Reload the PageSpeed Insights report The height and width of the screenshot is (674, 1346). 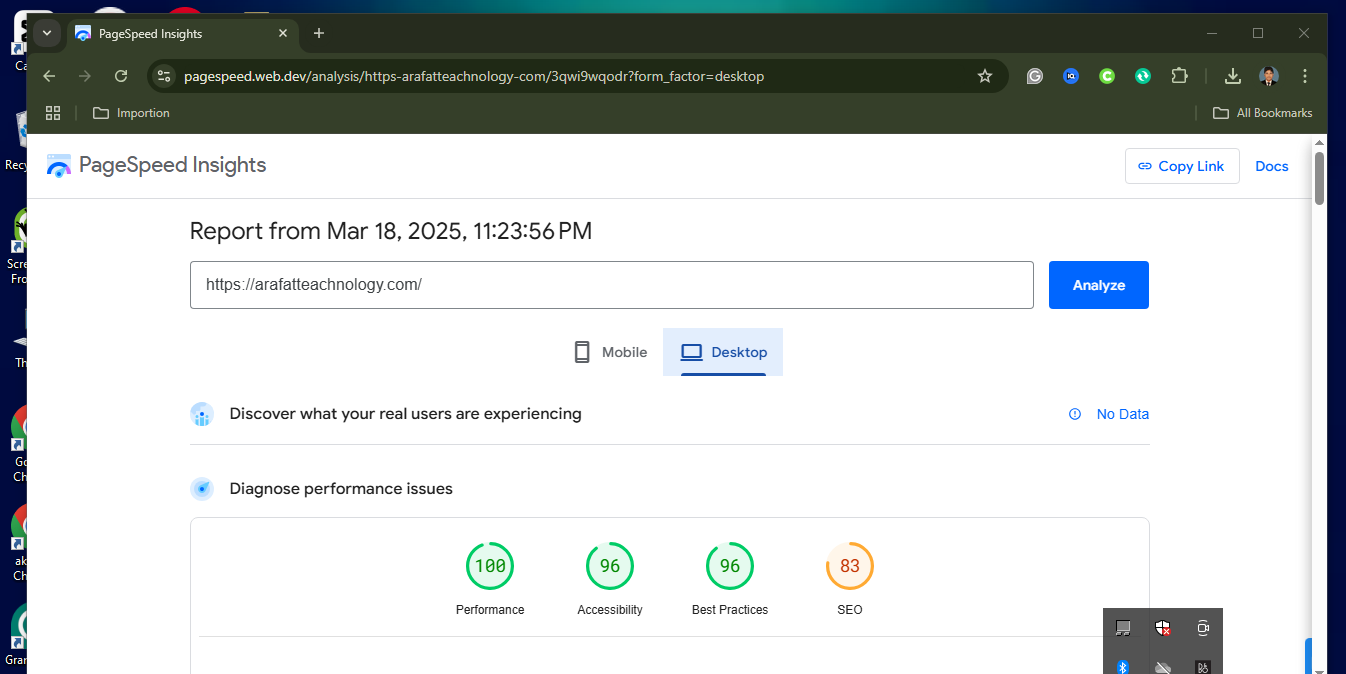point(121,76)
